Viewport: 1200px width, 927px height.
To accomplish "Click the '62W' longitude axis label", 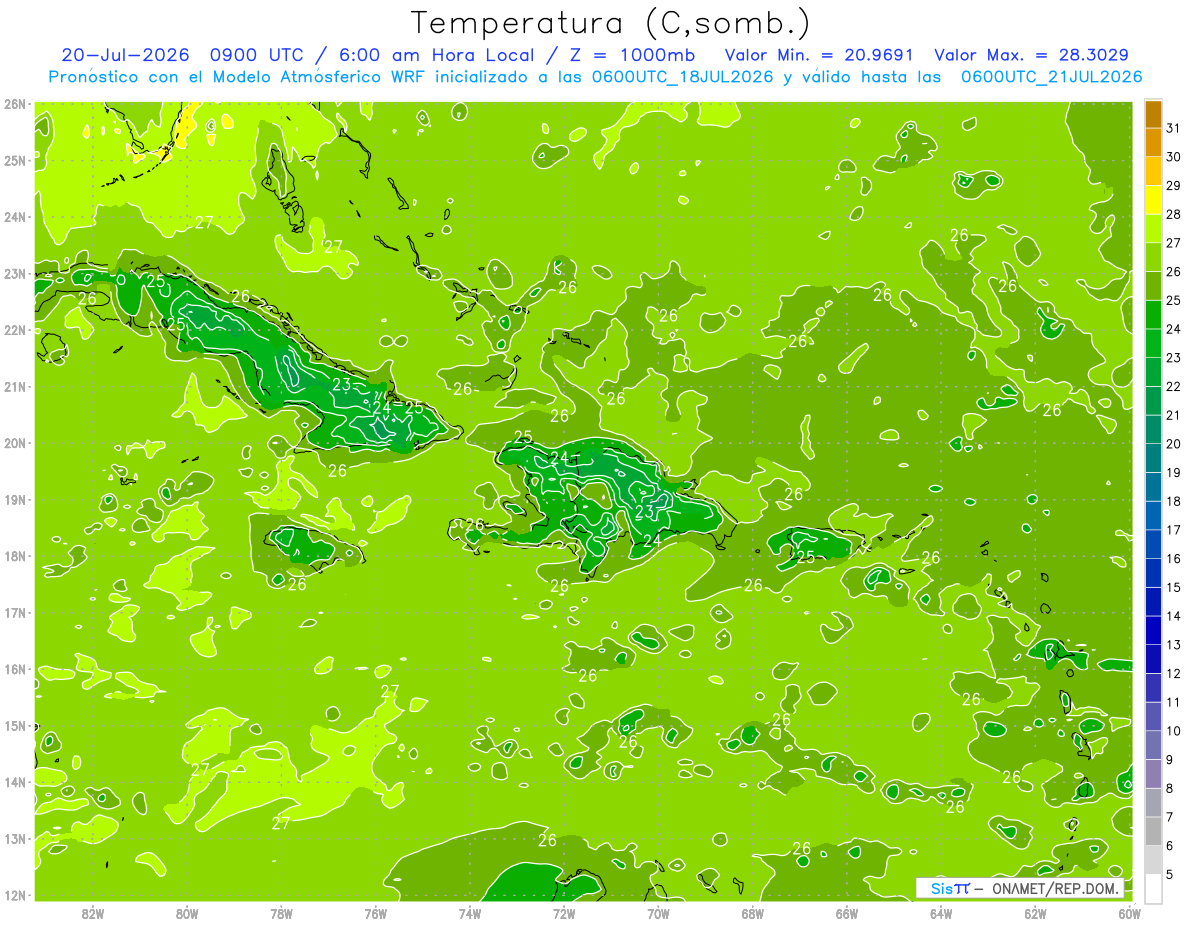I will (x=1035, y=913).
